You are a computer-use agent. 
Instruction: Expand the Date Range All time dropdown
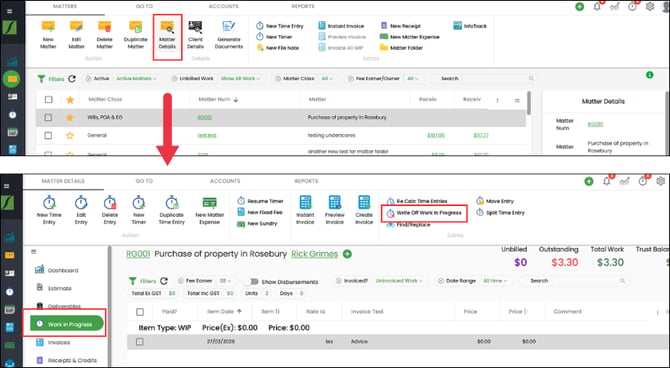(x=494, y=281)
